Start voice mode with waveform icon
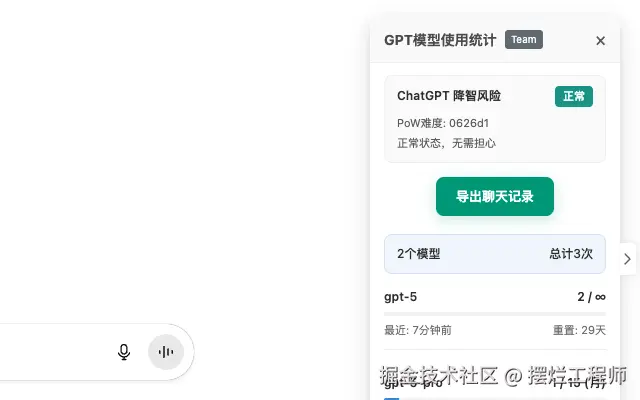The height and width of the screenshot is (400, 640). point(166,352)
